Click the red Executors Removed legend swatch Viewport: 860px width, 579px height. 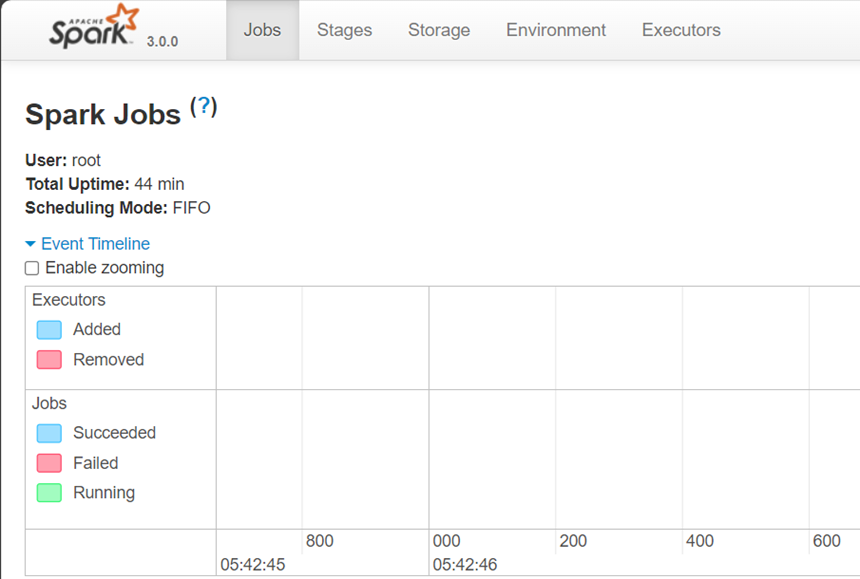[49, 360]
